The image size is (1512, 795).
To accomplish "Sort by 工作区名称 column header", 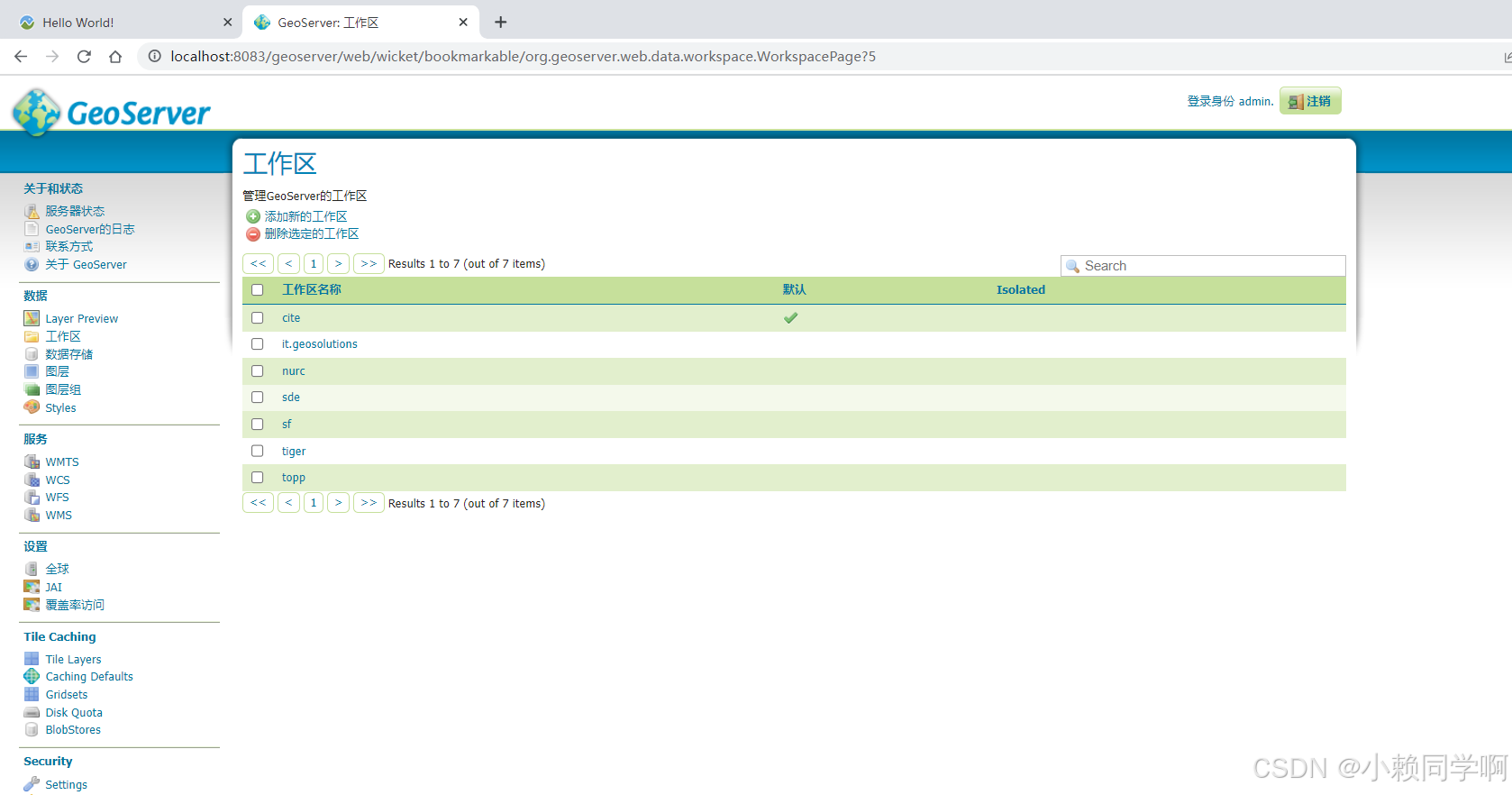I will (312, 290).
